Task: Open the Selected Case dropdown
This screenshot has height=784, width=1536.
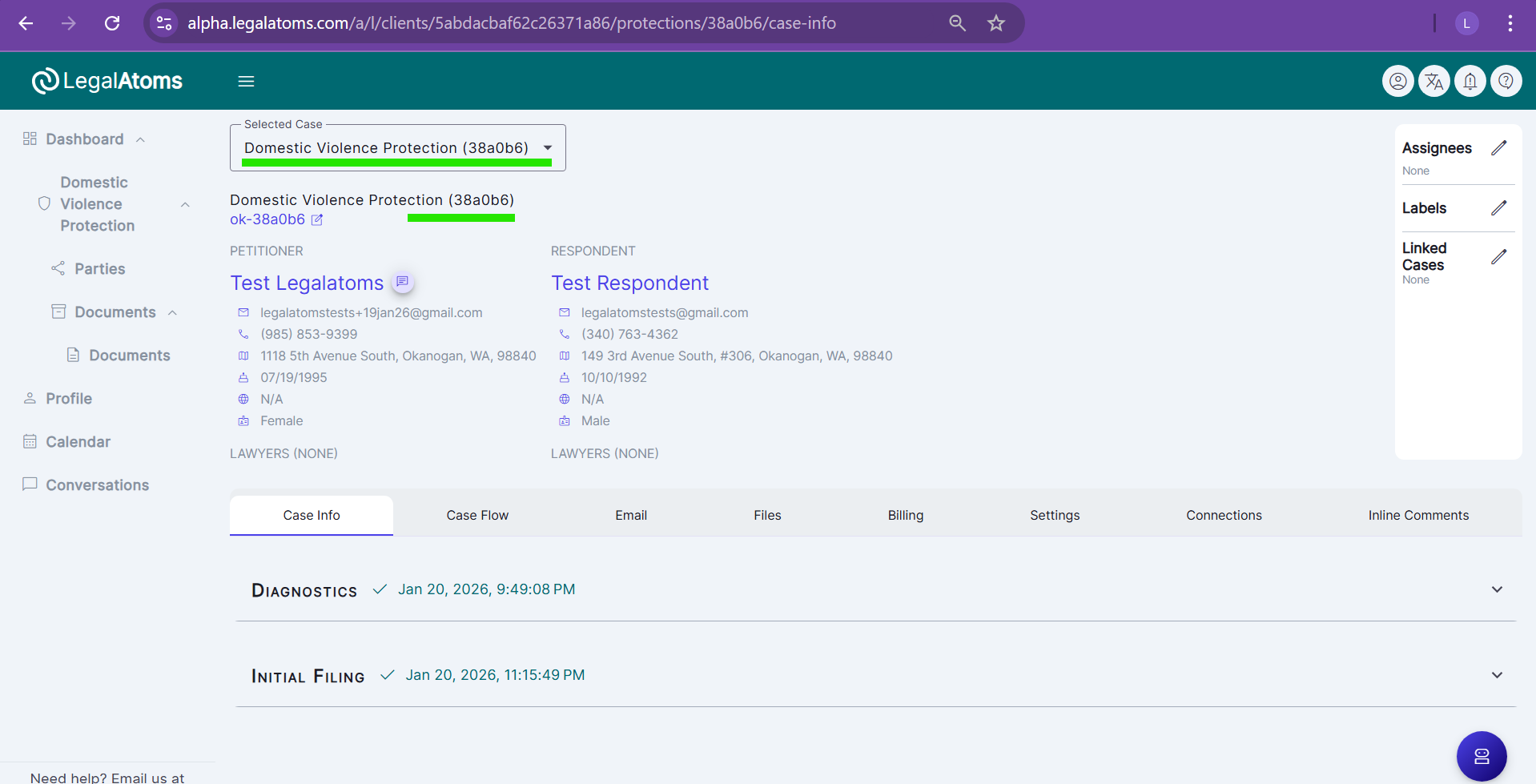Action: (548, 148)
